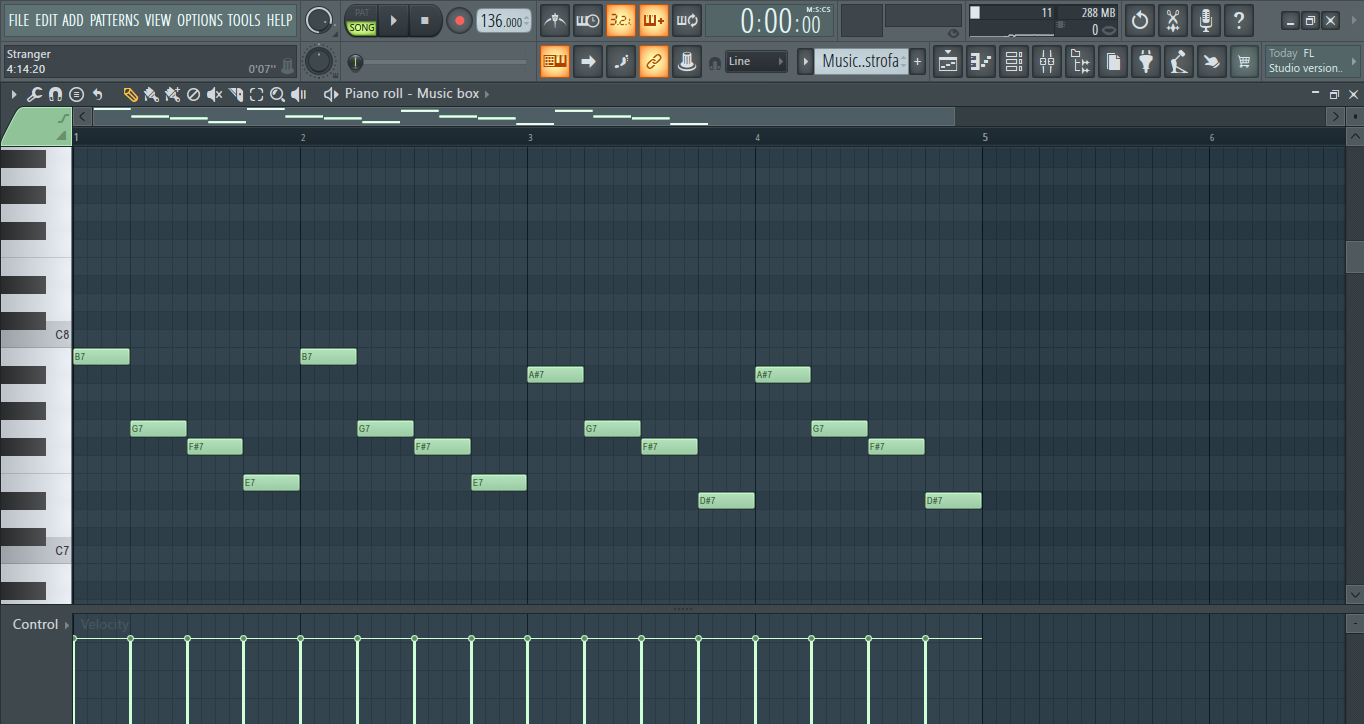Toggle the link chain button

pos(653,62)
